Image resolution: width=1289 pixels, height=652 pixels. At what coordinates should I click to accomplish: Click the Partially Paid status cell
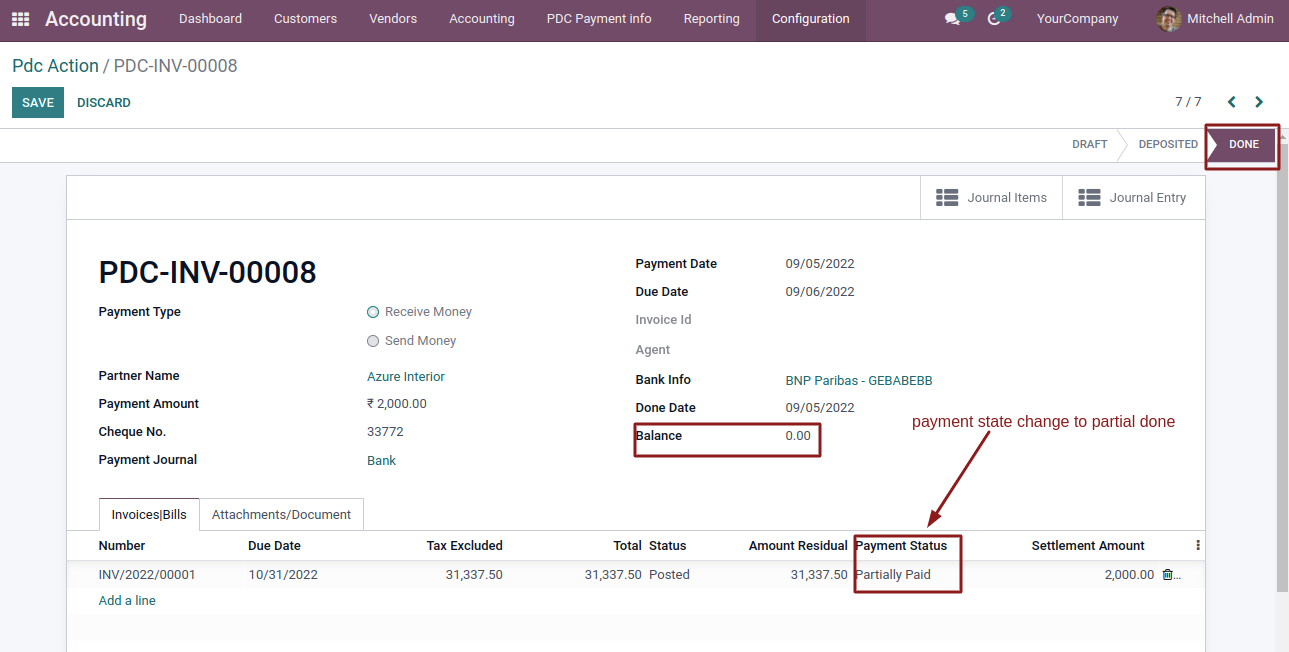click(x=893, y=575)
